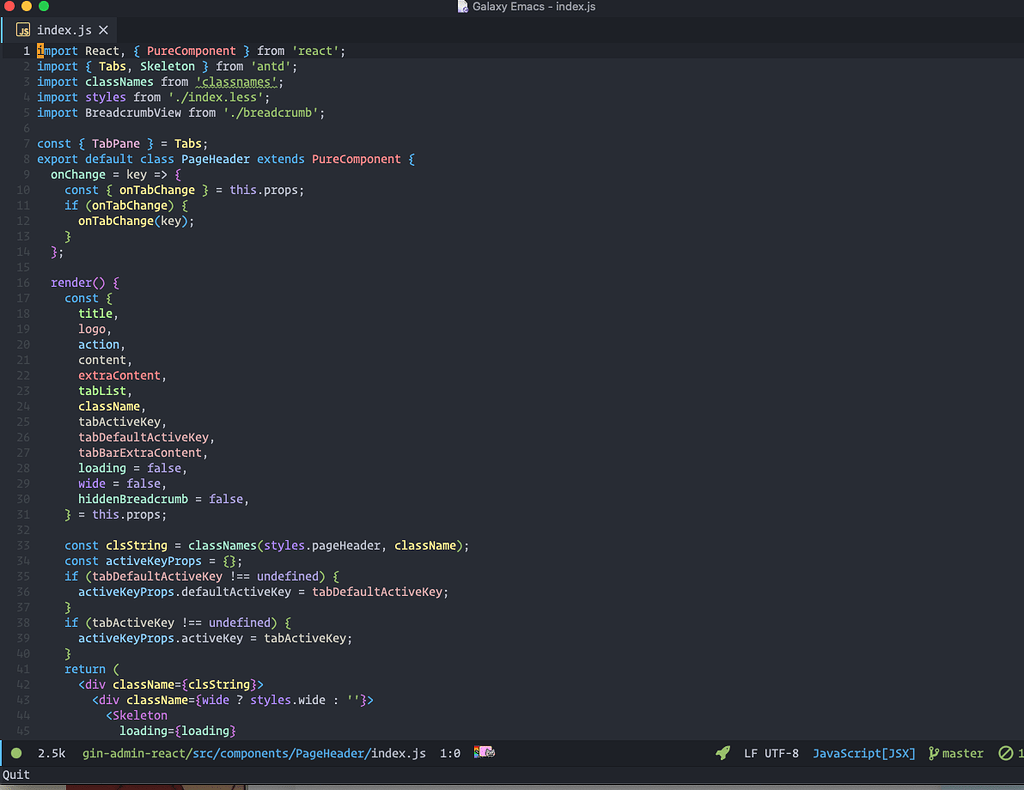Click the 2.5k buffer size indicator

[x=50, y=753]
